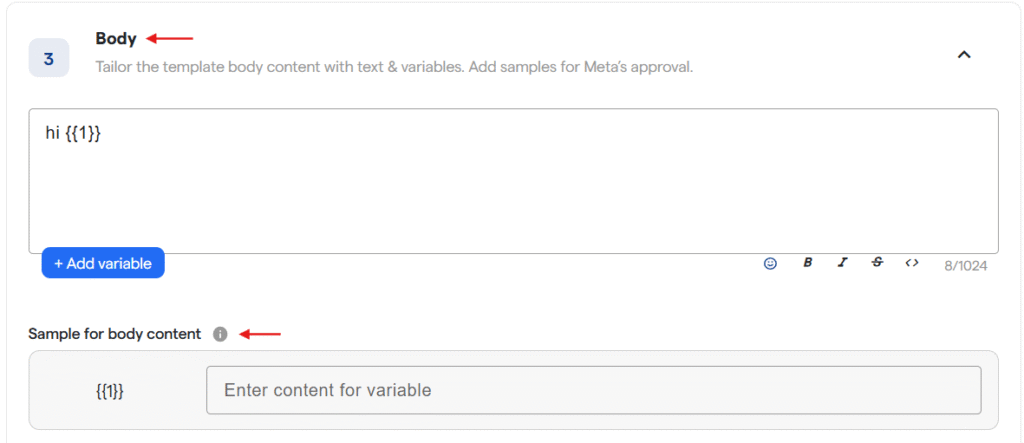
Task: Click the Sample for body content label
Action: tap(114, 334)
